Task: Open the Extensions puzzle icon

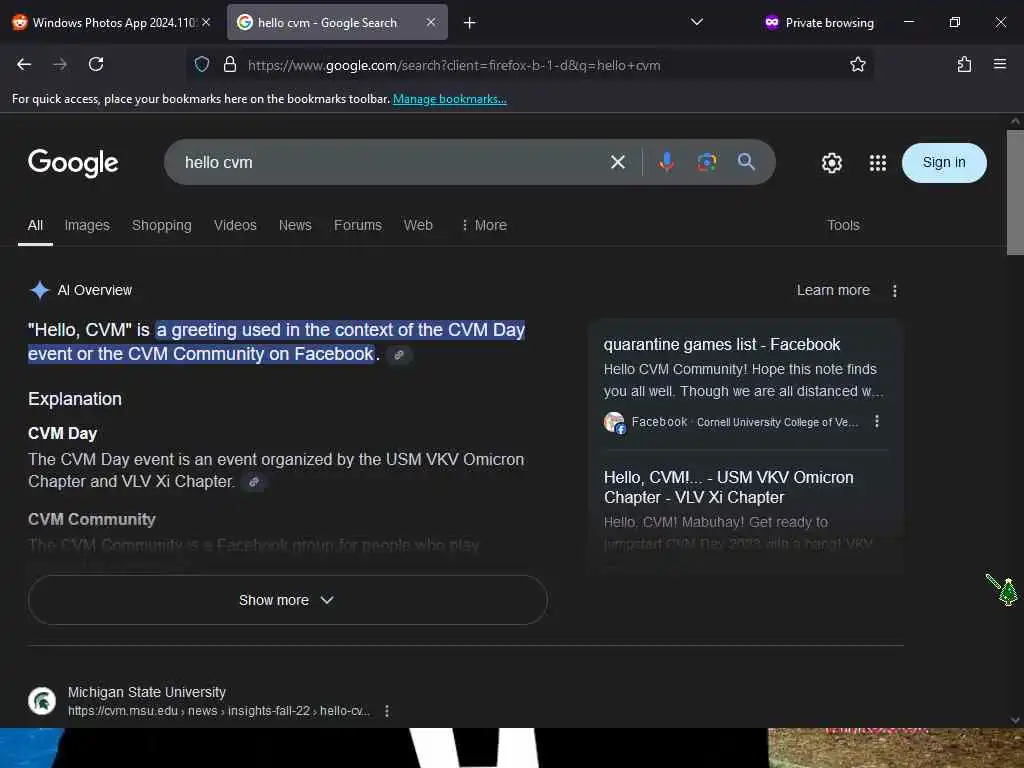Action: pyautogui.click(x=964, y=64)
